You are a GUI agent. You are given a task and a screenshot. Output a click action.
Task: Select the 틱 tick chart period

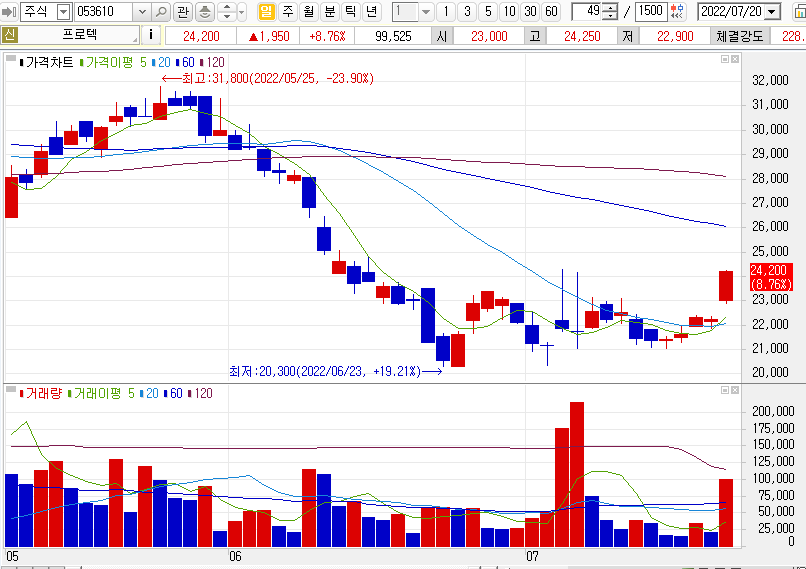[351, 11]
